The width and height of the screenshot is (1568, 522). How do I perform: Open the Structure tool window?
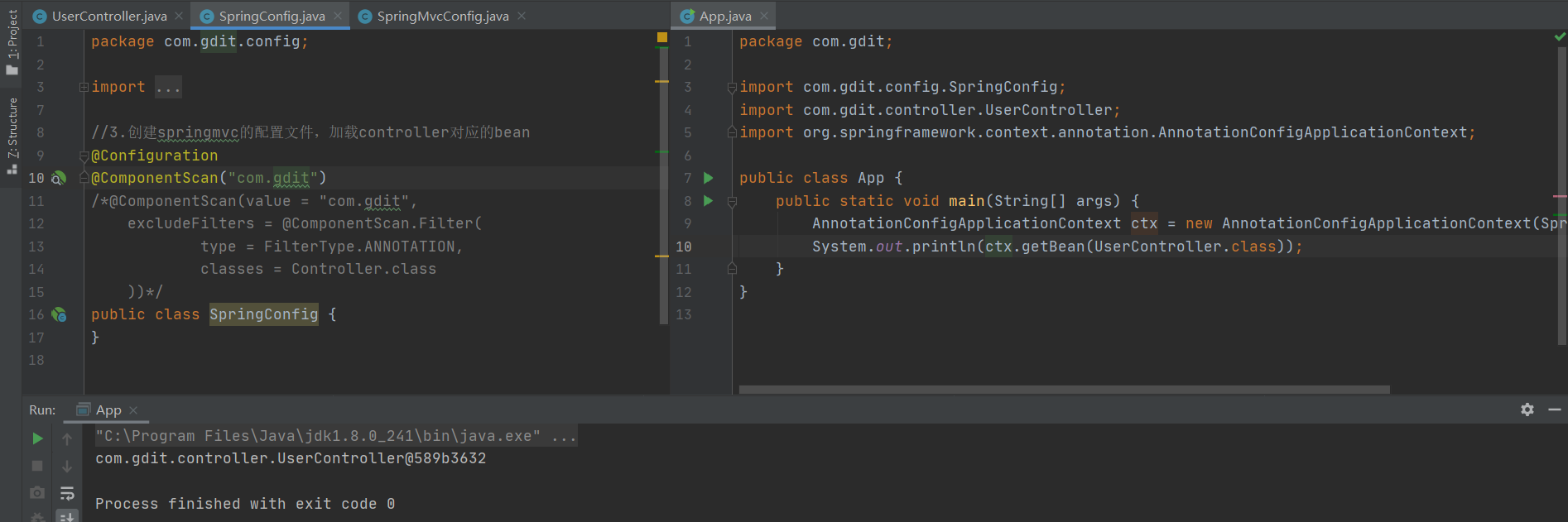click(x=12, y=135)
